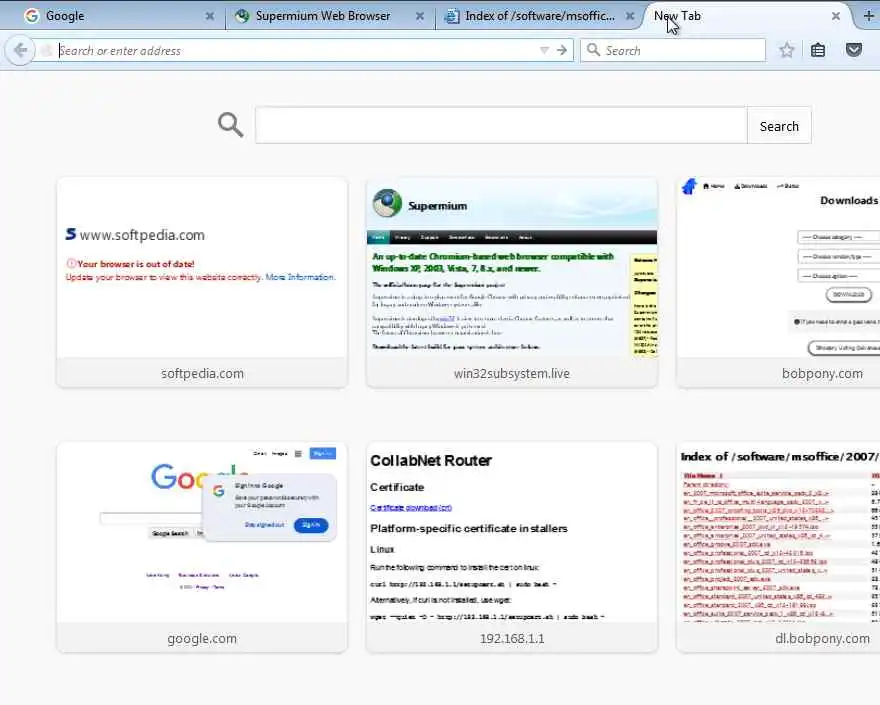Close the Supermium Web Browser tab

(x=420, y=16)
